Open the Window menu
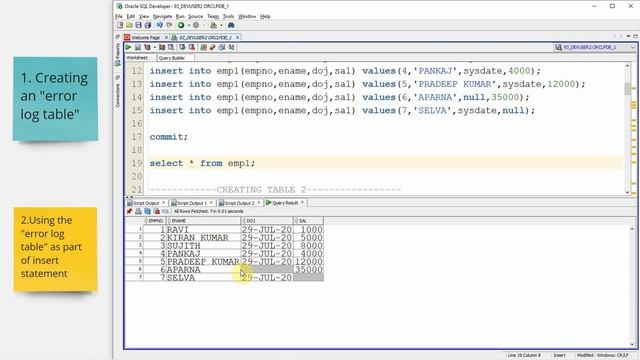Image resolution: width=640 pixels, height=360 pixels. click(247, 16)
